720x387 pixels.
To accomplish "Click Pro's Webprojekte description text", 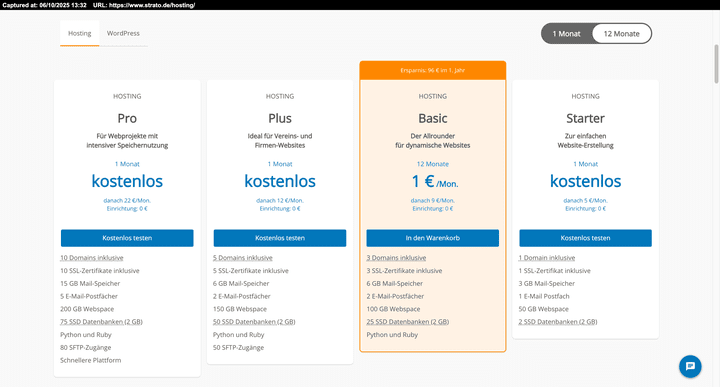I will click(127, 140).
